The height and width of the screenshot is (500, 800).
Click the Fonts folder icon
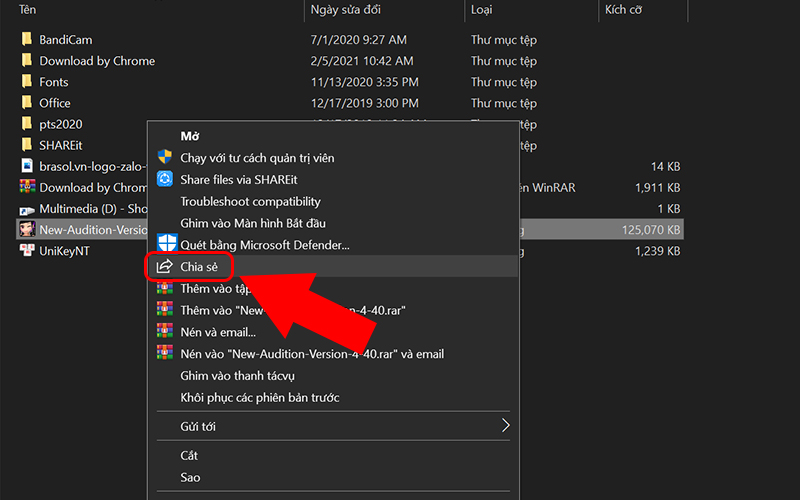tap(27, 82)
